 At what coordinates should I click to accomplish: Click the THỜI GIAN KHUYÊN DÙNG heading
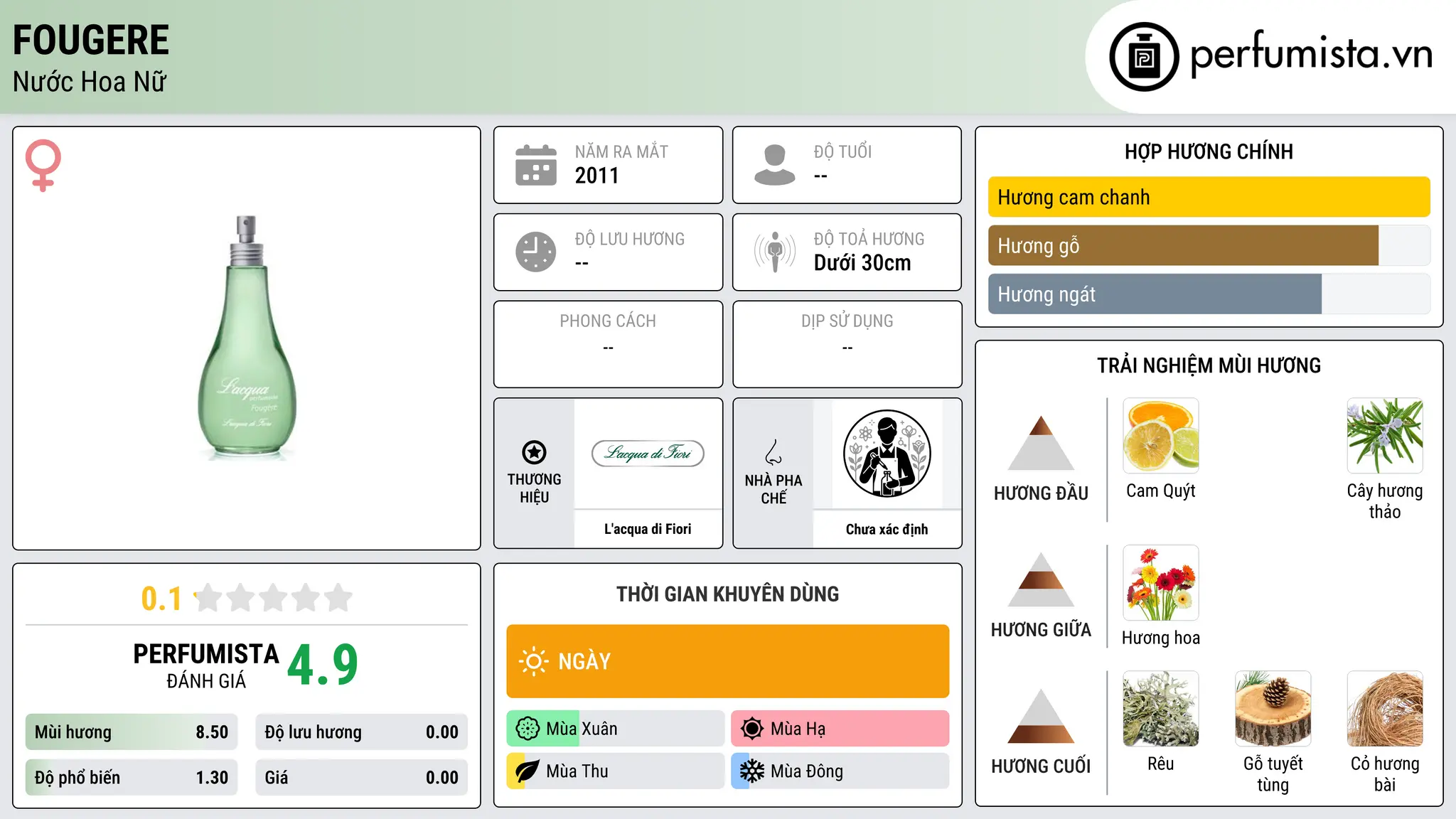727,594
